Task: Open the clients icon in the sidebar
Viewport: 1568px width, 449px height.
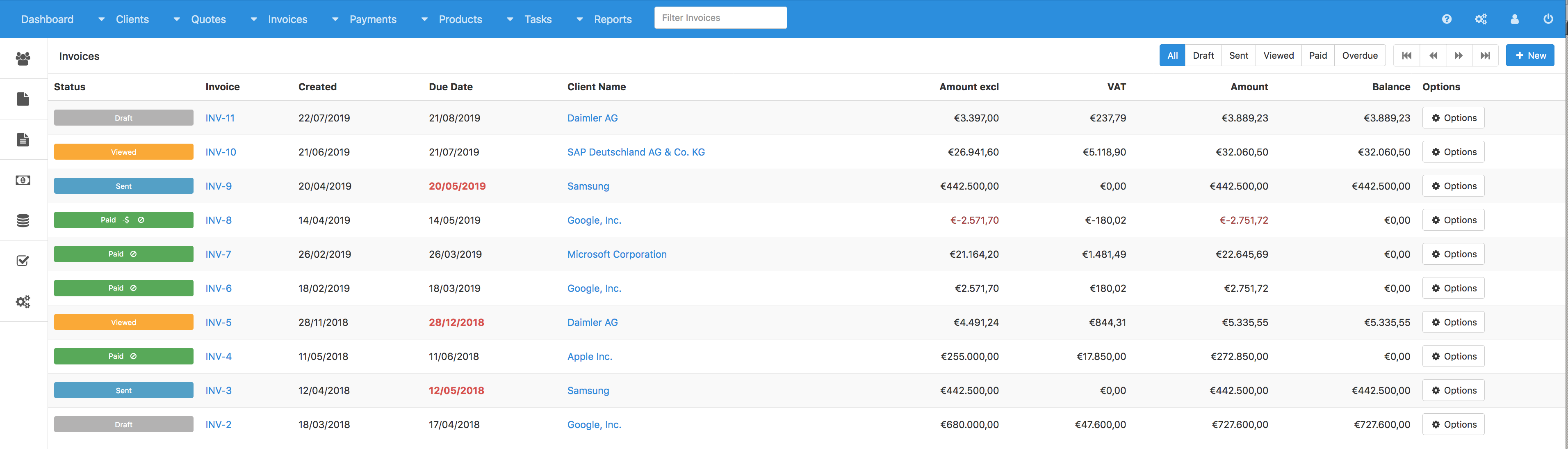Action: (23, 59)
